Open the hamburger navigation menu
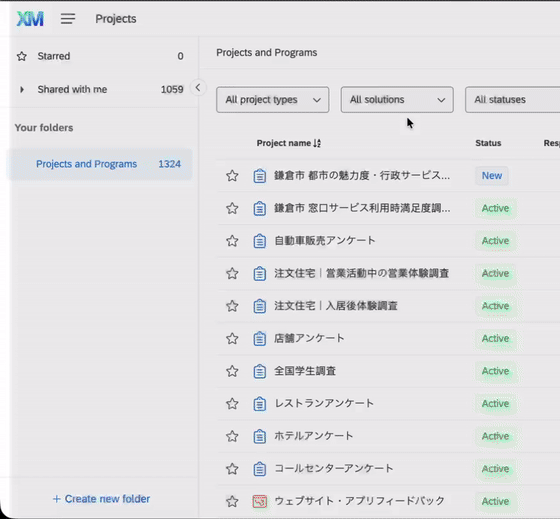This screenshot has height=519, width=560. pos(68,19)
